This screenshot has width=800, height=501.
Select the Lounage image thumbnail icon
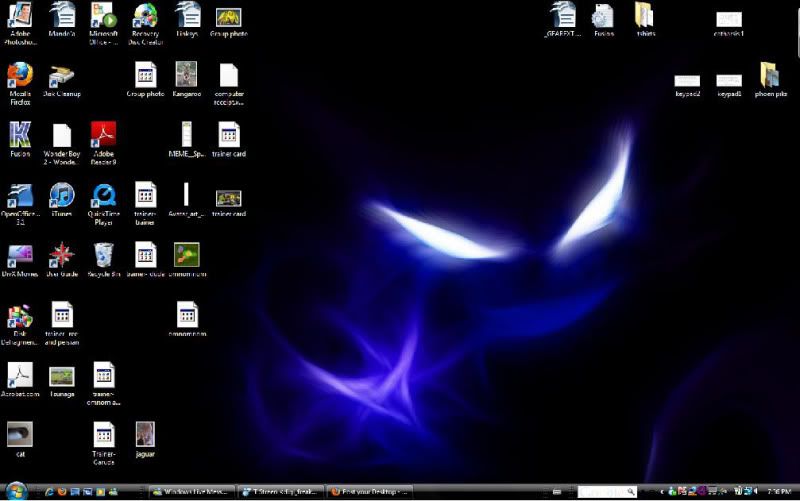62,377
